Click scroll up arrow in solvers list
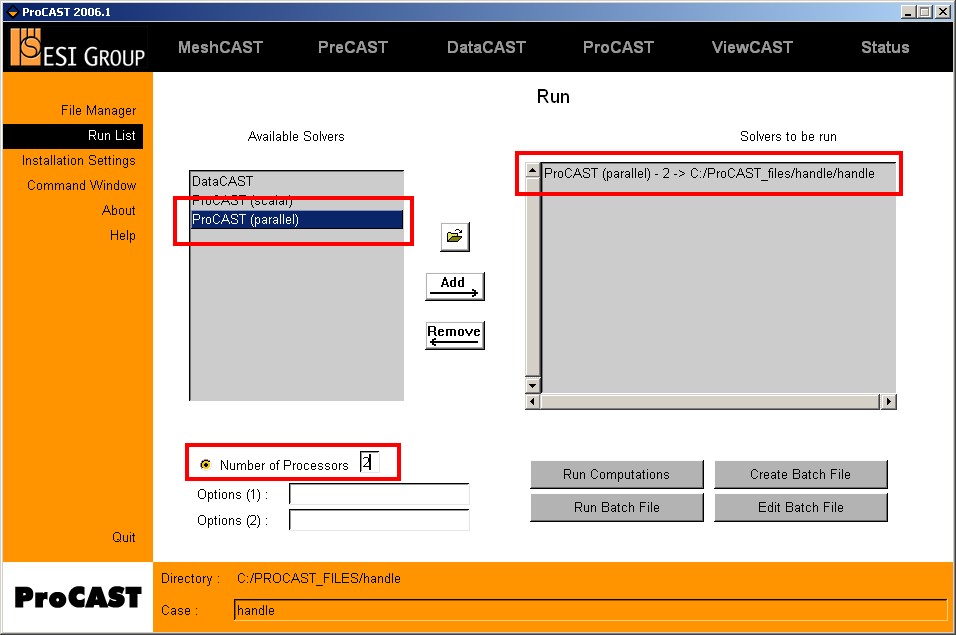 coord(533,171)
